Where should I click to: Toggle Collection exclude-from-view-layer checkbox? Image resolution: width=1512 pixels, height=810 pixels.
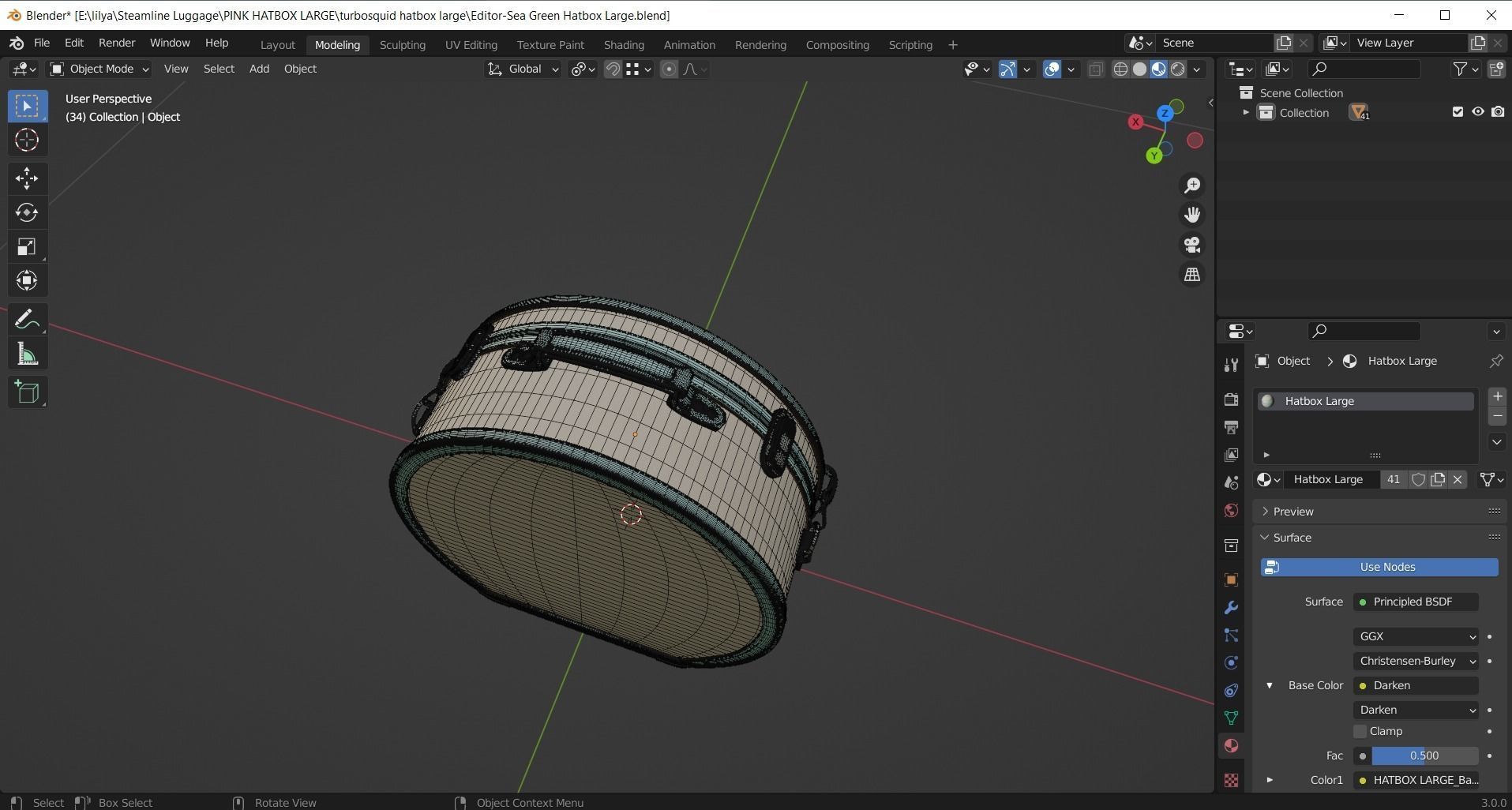1458,112
